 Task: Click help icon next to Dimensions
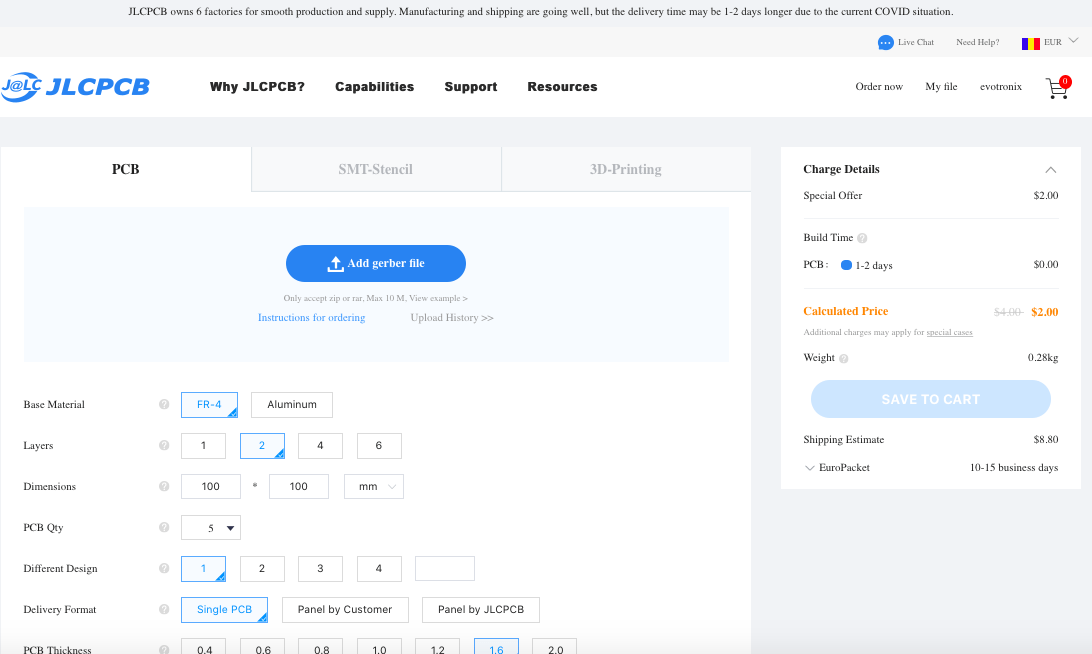164,486
